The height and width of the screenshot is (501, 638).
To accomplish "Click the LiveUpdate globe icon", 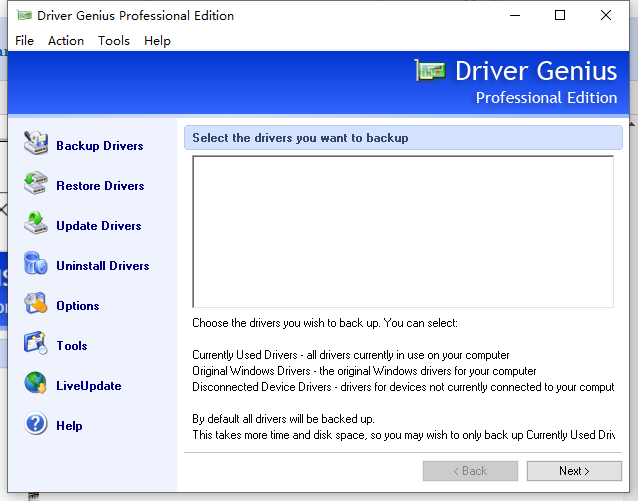I will (x=35, y=383).
